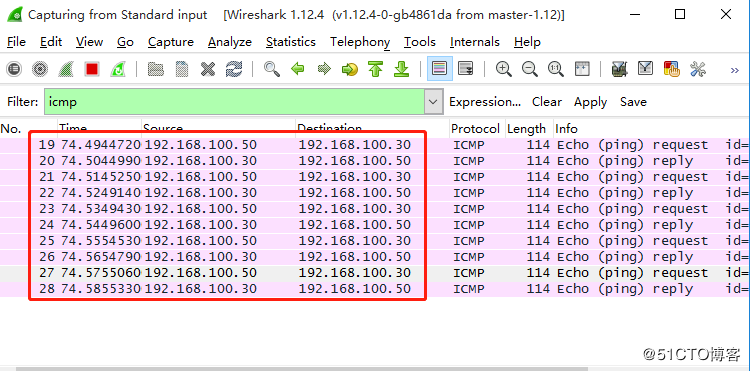
Task: Open the Analyze menu
Action: 230,42
